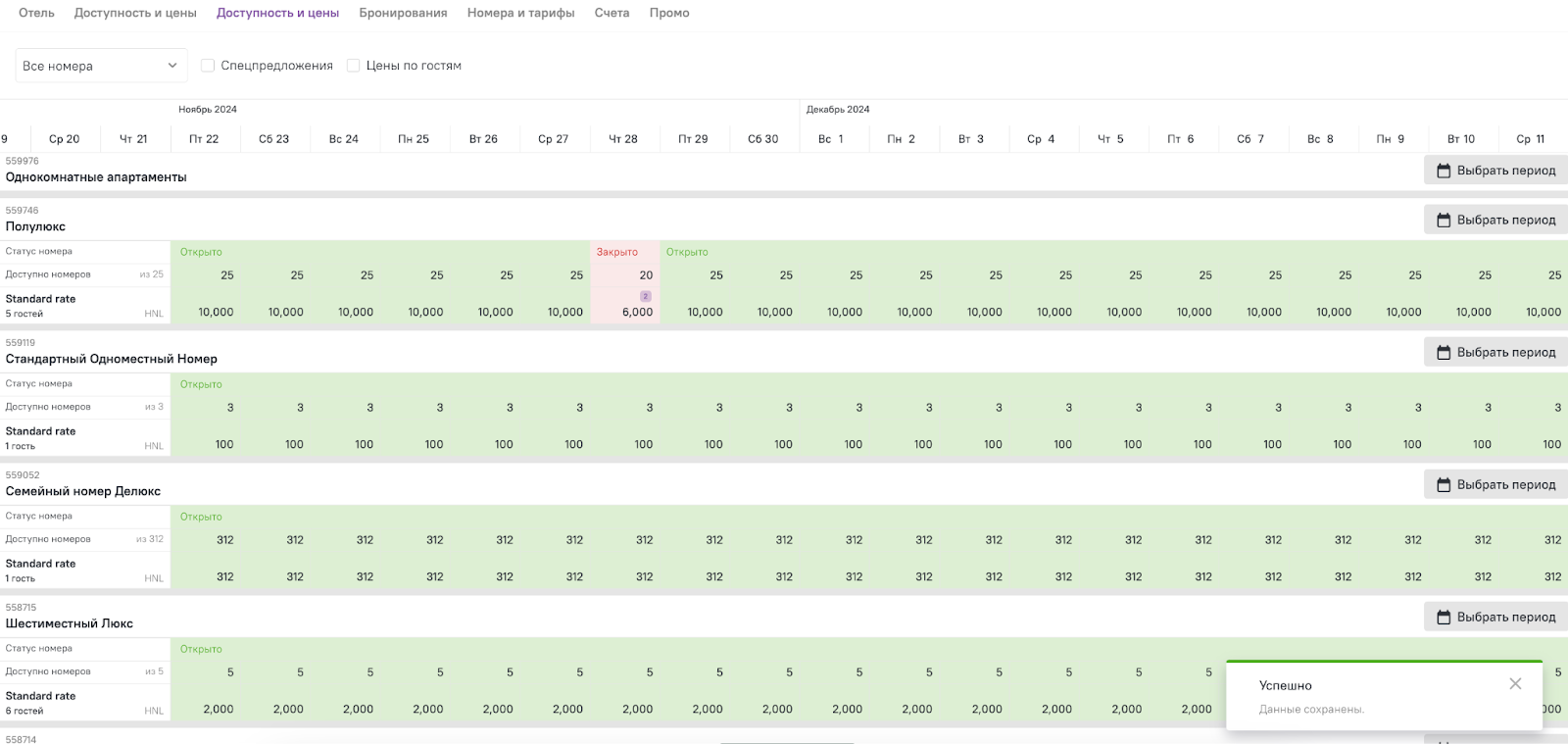Click the Семейный номер Делюкс title
Viewport: 1568px width, 744px height.
pyautogui.click(x=83, y=491)
